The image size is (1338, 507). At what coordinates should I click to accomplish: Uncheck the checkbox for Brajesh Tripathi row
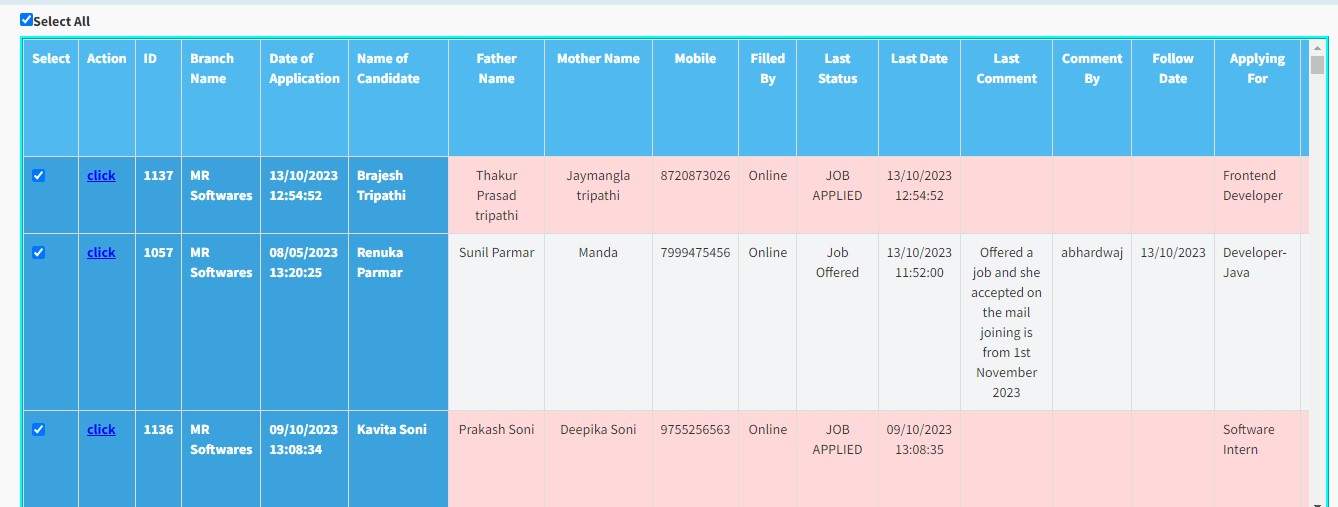click(x=39, y=176)
